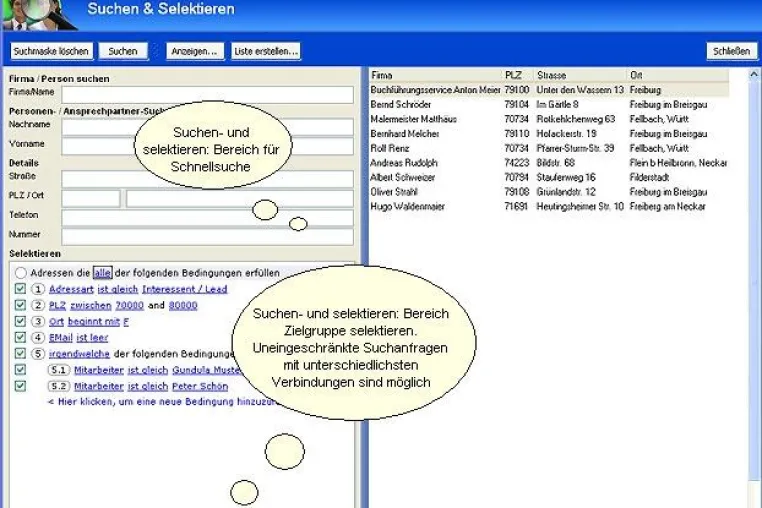The height and width of the screenshot is (508, 762).
Task: Open the Adressart field link
Action: click(x=71, y=289)
